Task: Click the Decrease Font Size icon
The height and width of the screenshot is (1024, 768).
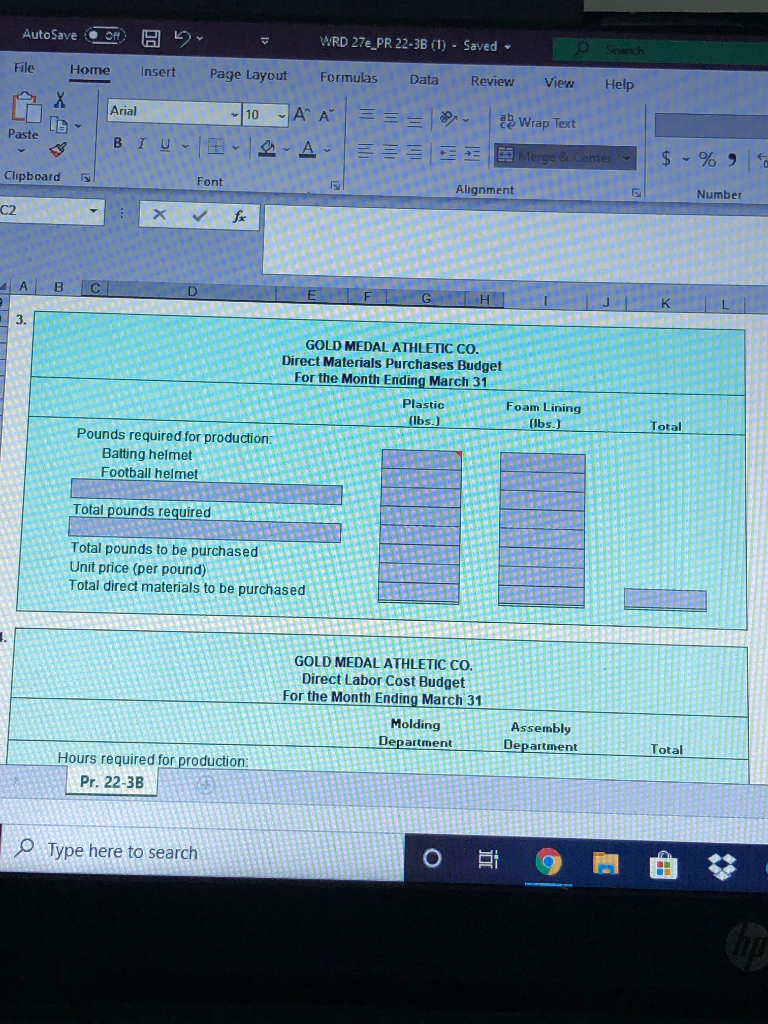Action: 326,116
